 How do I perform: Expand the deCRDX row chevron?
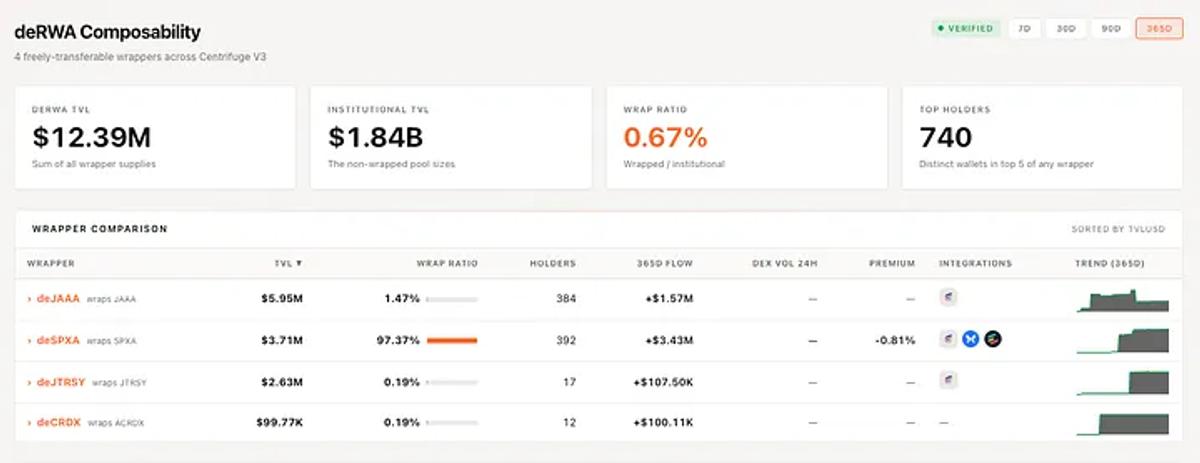(29, 422)
